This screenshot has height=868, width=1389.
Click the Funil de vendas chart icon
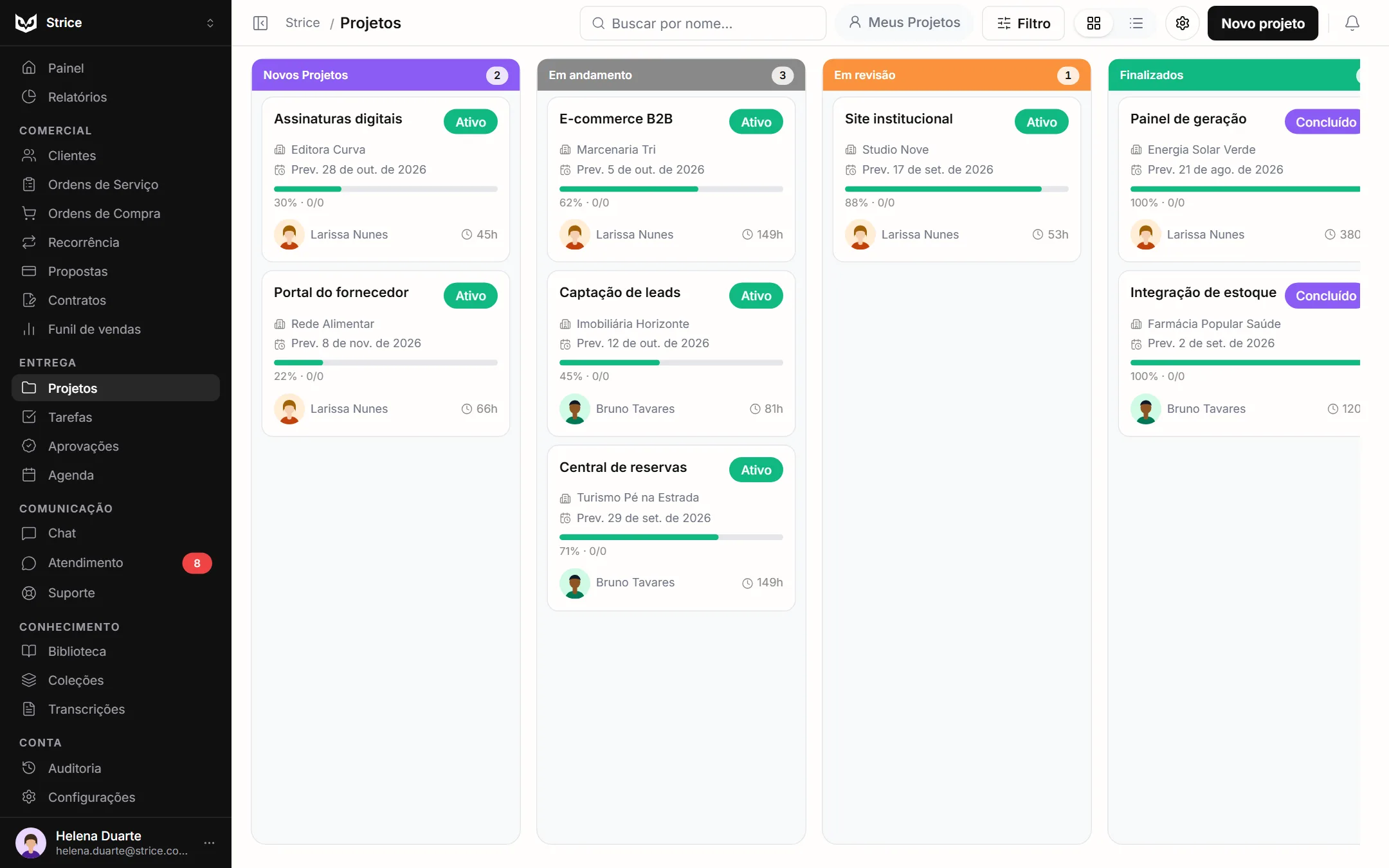[x=29, y=329]
